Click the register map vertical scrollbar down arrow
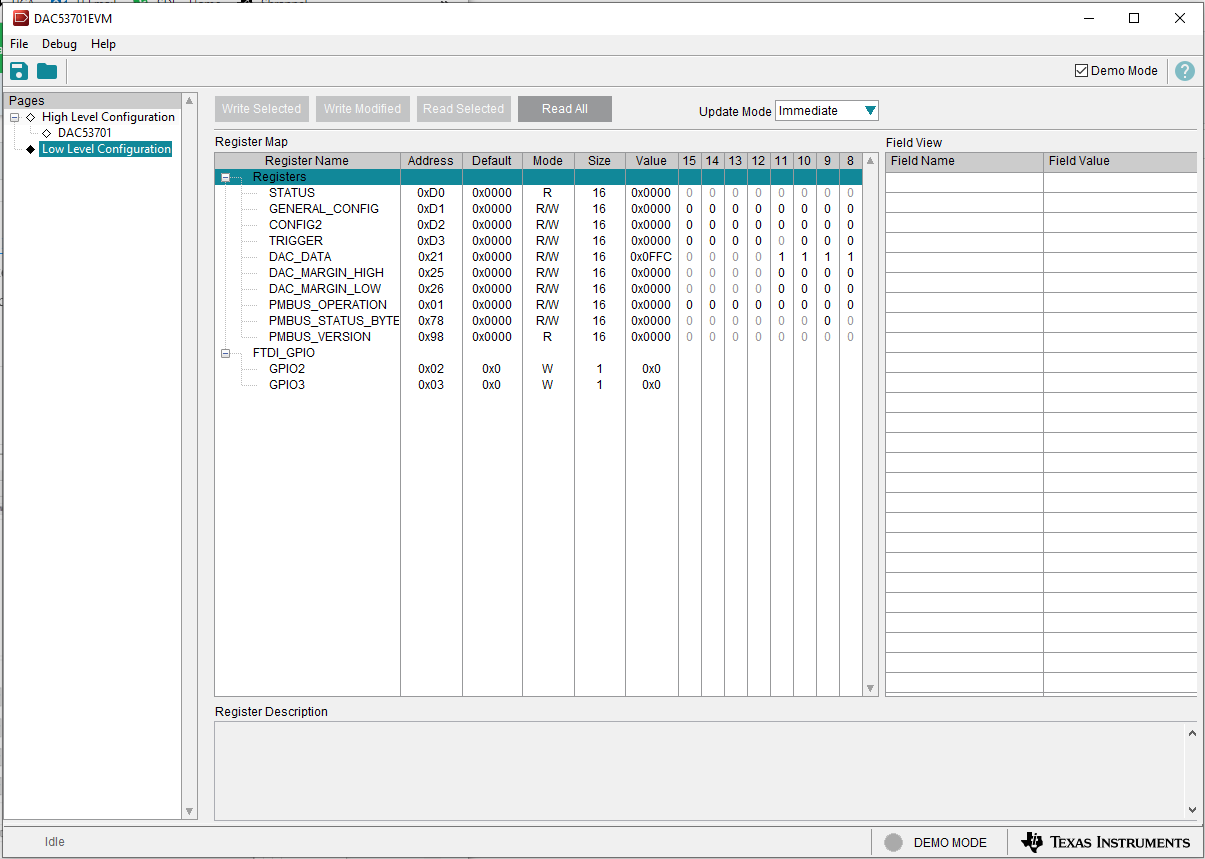The image size is (1205, 859). [x=870, y=688]
